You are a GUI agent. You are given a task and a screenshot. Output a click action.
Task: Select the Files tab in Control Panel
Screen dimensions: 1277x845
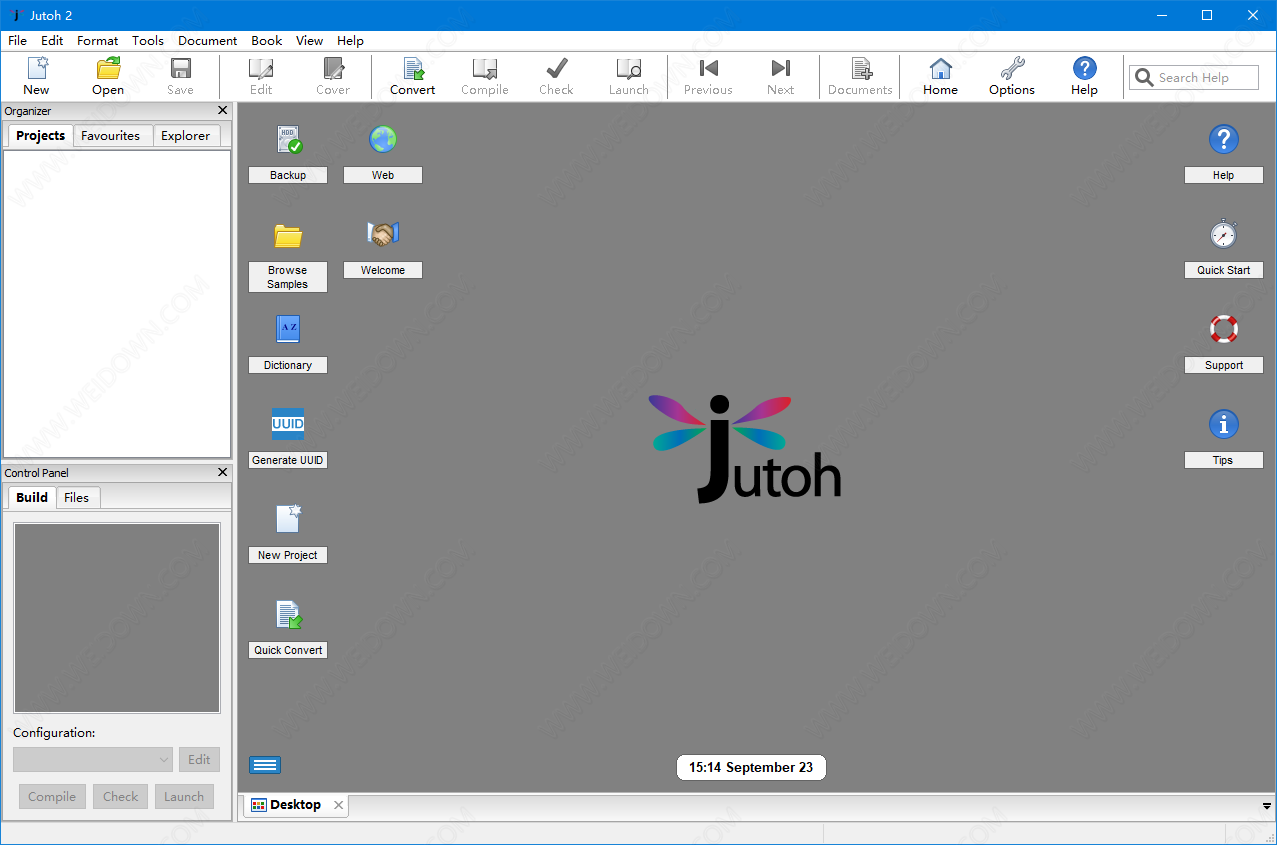tap(77, 497)
